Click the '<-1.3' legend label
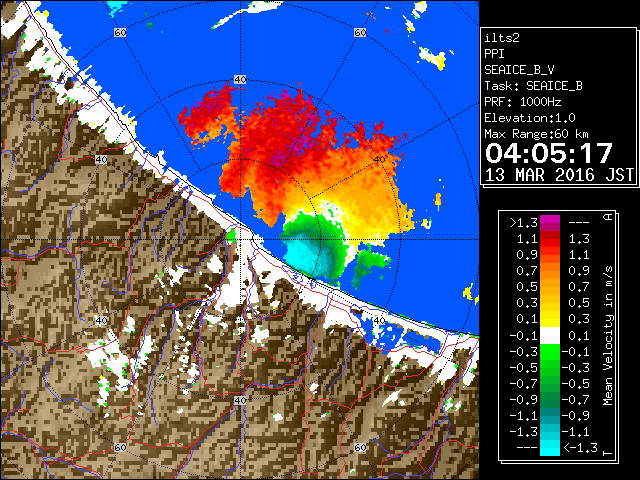The image size is (640, 480). [x=580, y=448]
